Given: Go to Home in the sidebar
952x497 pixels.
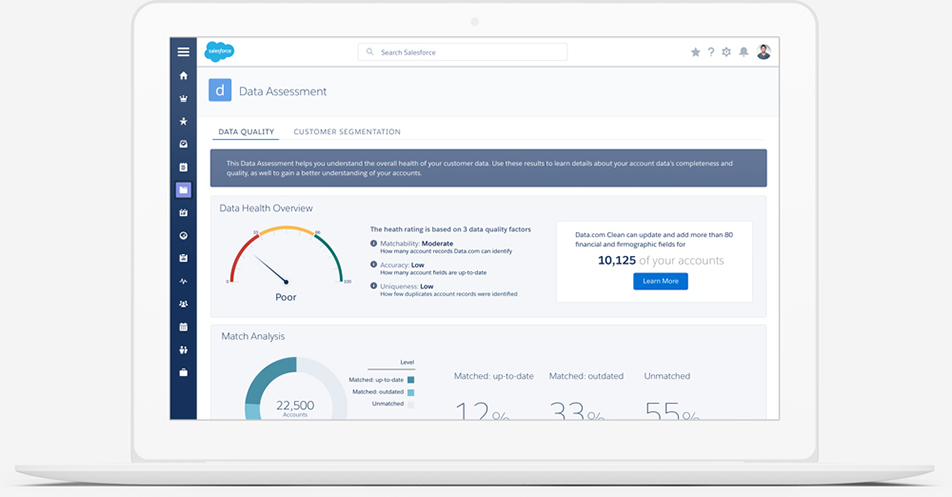Looking at the screenshot, I should point(183,76).
